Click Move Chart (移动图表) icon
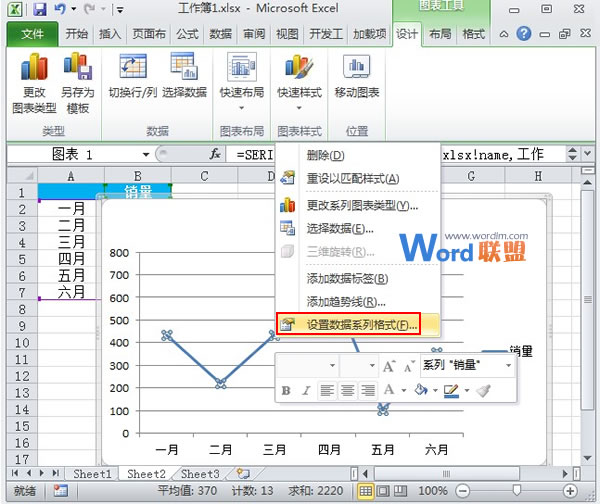600x504 pixels. click(357, 76)
